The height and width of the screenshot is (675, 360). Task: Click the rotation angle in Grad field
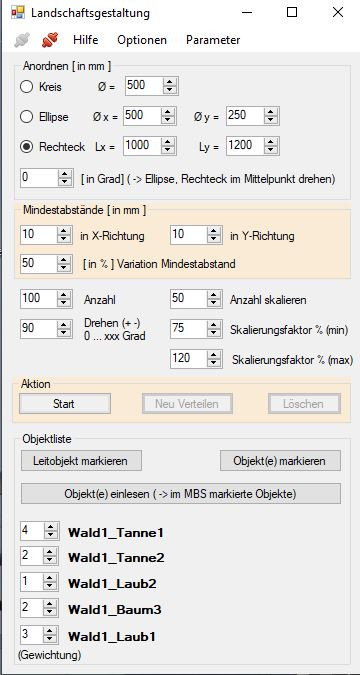click(39, 178)
